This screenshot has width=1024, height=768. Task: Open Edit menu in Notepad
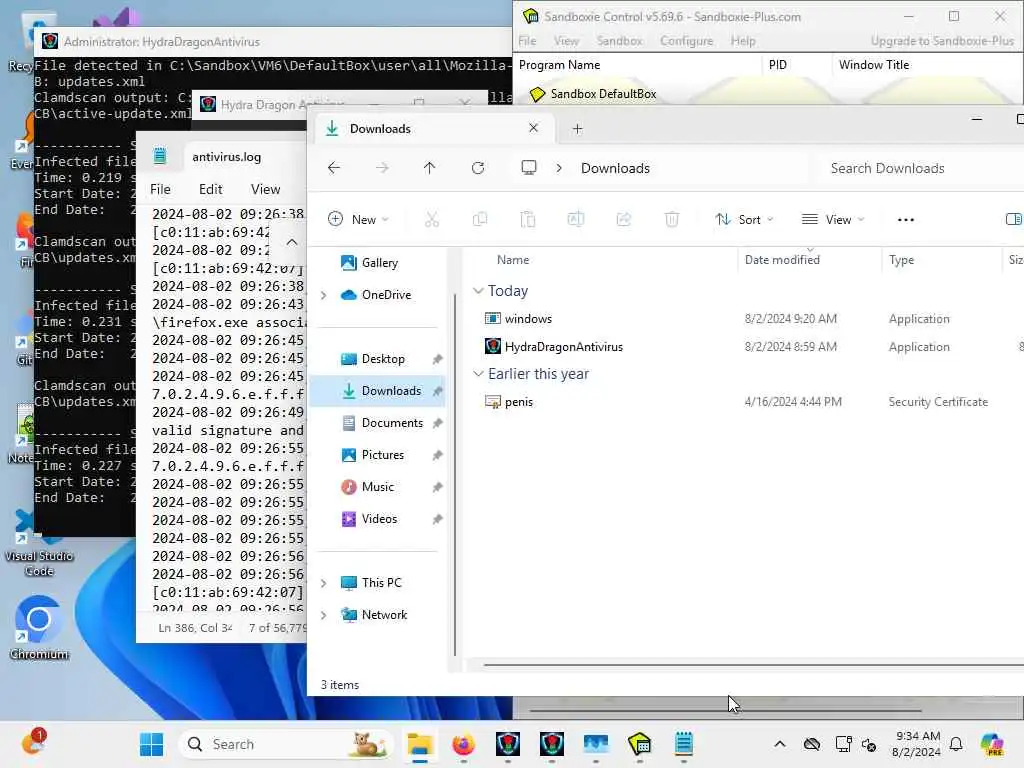pos(210,189)
